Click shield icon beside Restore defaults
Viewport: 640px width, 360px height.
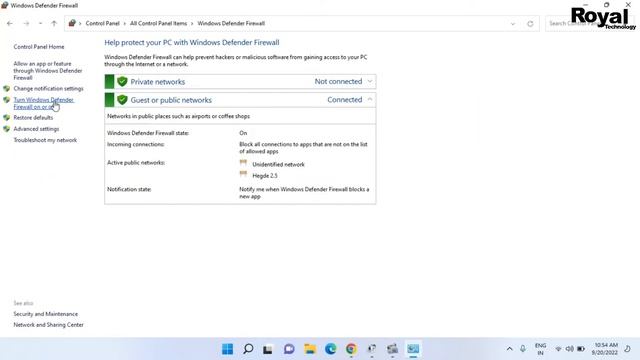click(7, 118)
